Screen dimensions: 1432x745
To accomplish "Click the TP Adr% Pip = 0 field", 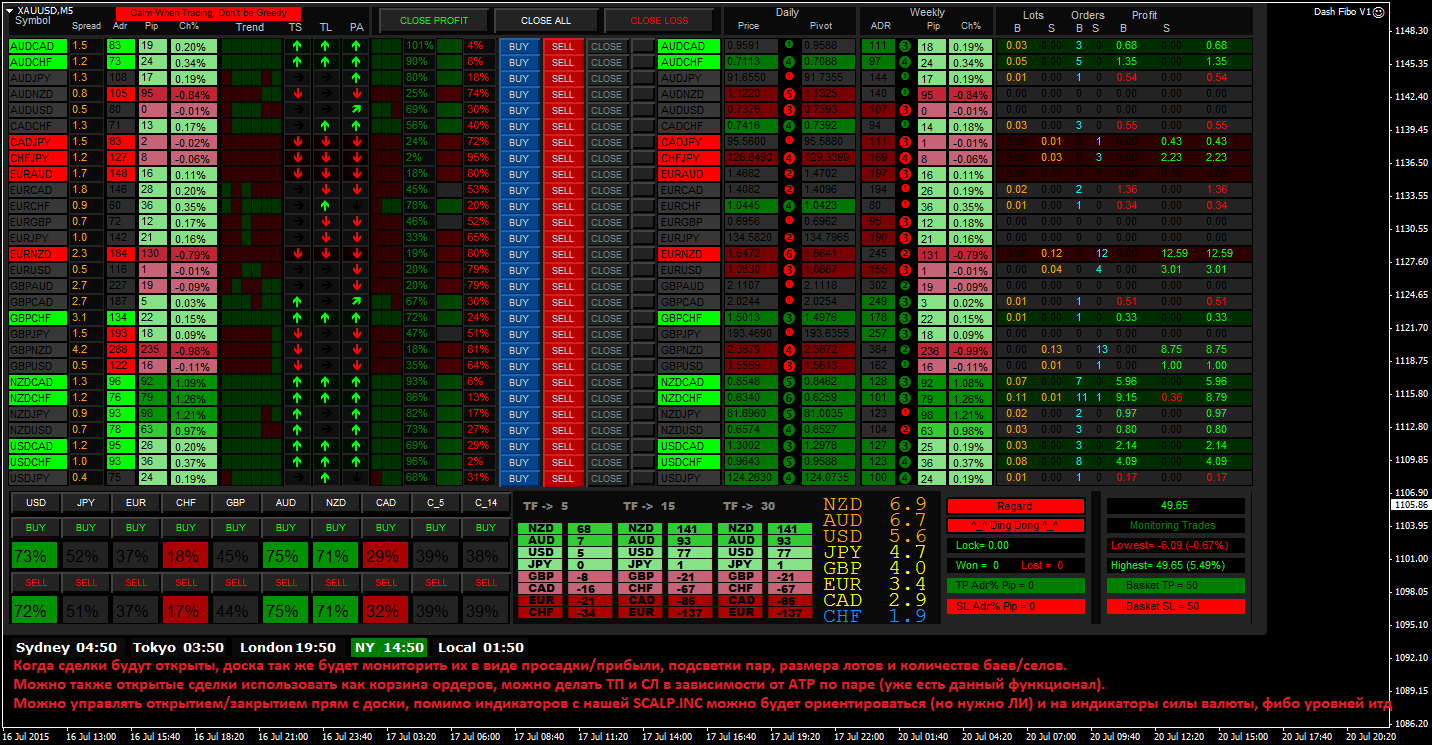I will [x=1015, y=586].
